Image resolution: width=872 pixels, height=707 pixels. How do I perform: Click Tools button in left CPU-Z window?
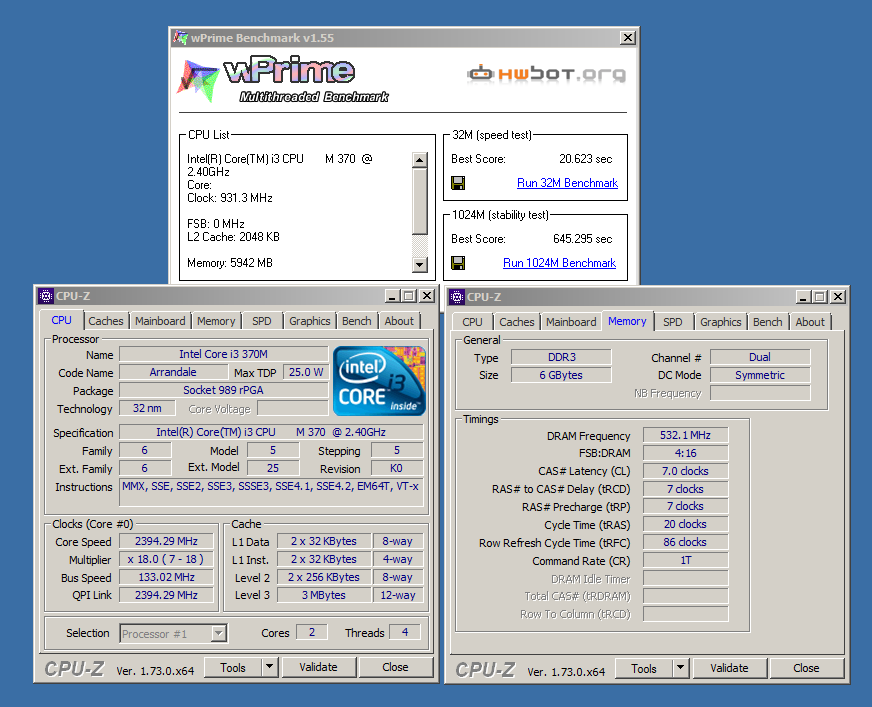[233, 668]
